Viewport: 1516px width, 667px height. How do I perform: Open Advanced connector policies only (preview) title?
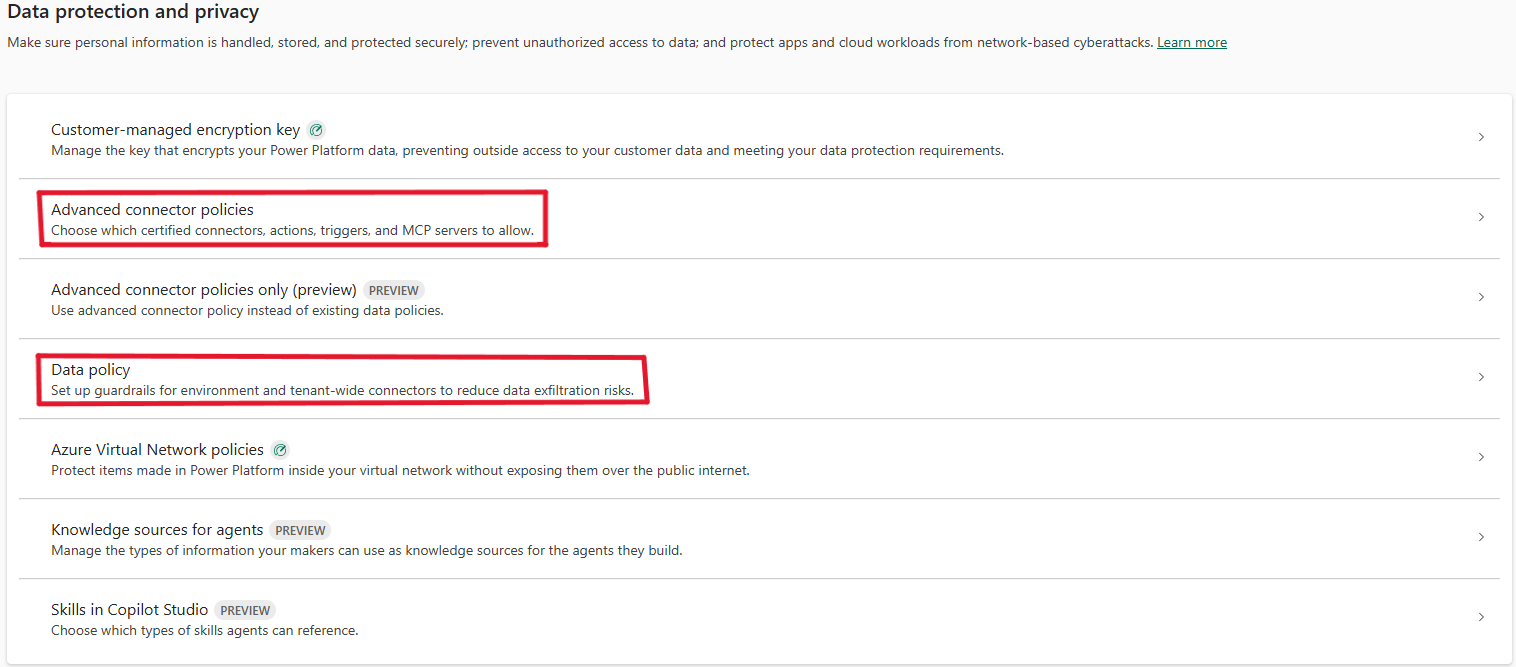pyautogui.click(x=204, y=290)
